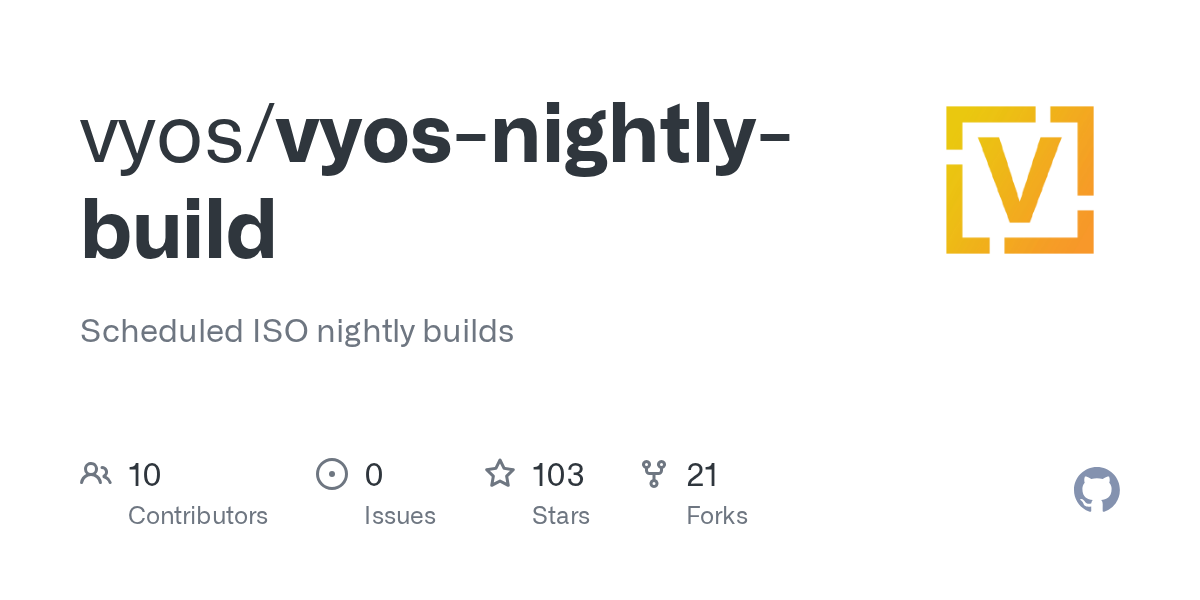Open the 'Issues' label

400,516
